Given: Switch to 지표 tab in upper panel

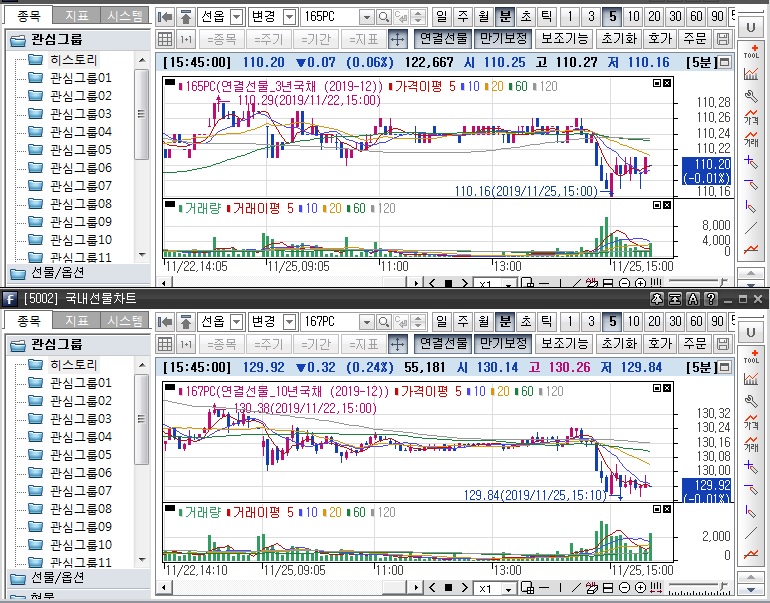Looking at the screenshot, I should [x=76, y=16].
